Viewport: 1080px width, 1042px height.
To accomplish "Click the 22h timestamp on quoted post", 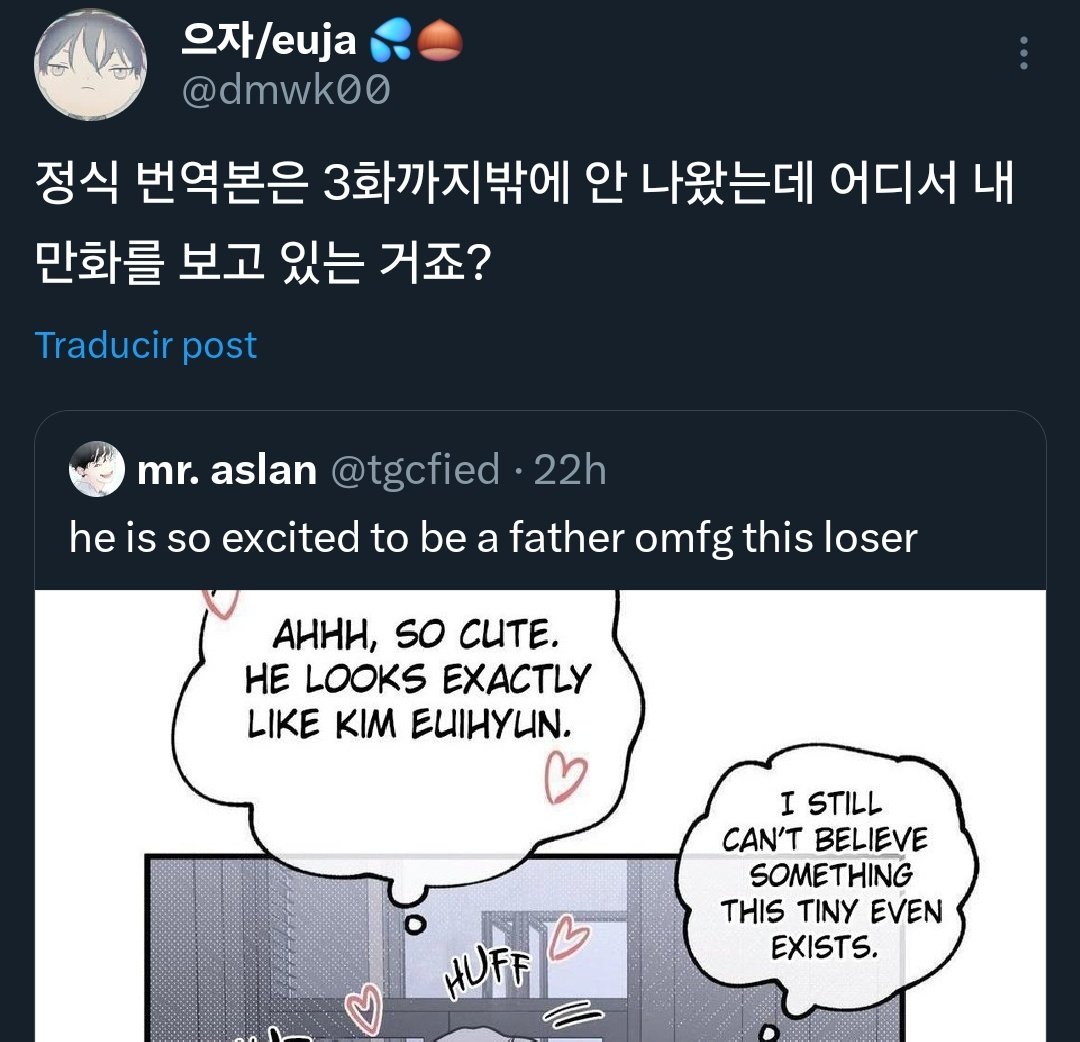I will pyautogui.click(x=570, y=469).
